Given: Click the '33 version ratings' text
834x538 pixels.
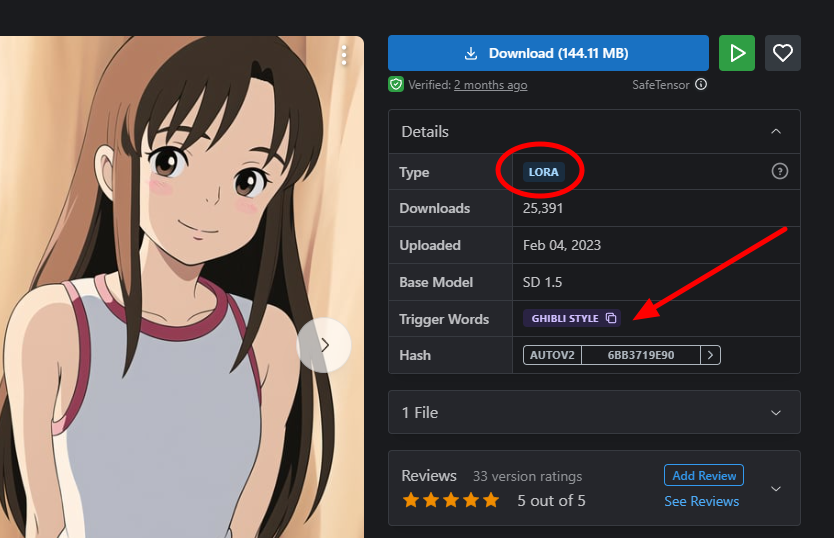Looking at the screenshot, I should [528, 476].
